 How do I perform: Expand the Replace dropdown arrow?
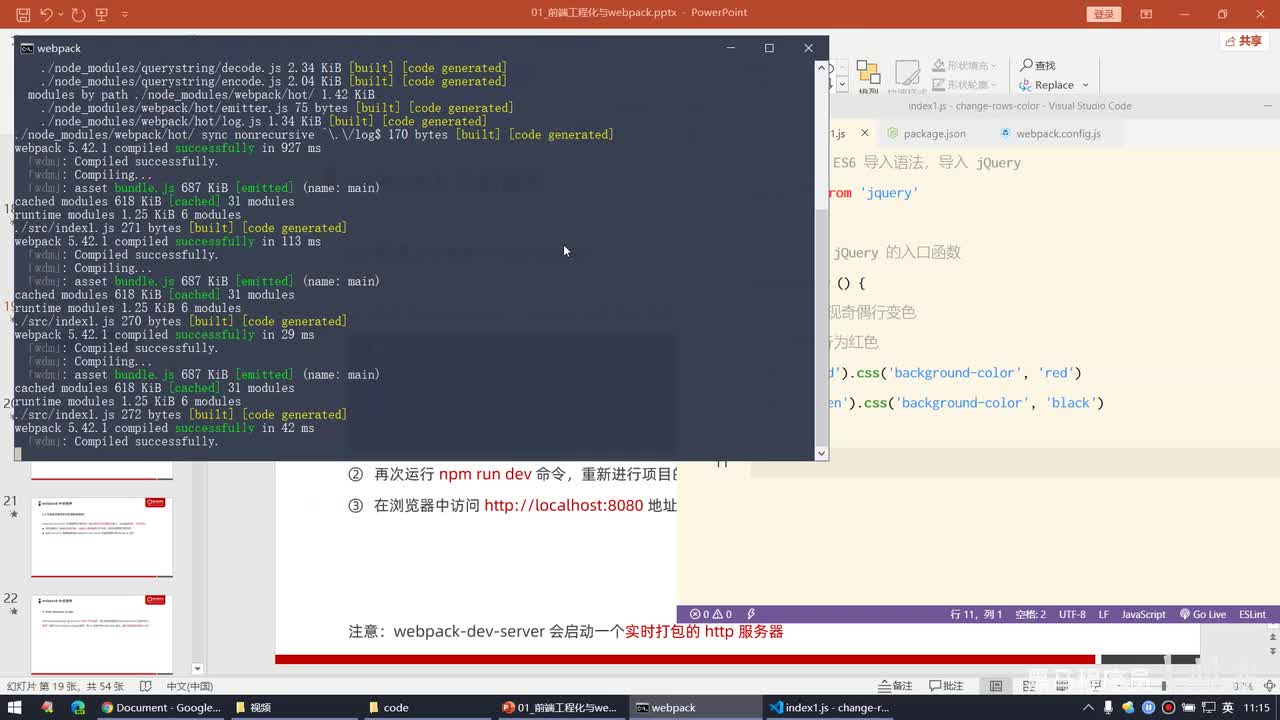pos(1085,85)
